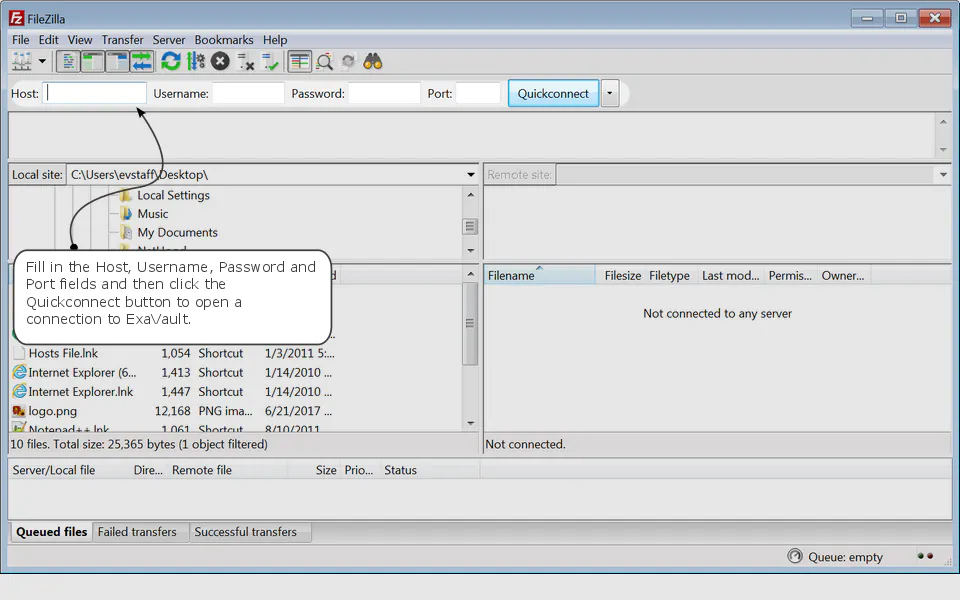The image size is (960, 600).
Task: Click into the Password field
Action: pyautogui.click(x=384, y=93)
